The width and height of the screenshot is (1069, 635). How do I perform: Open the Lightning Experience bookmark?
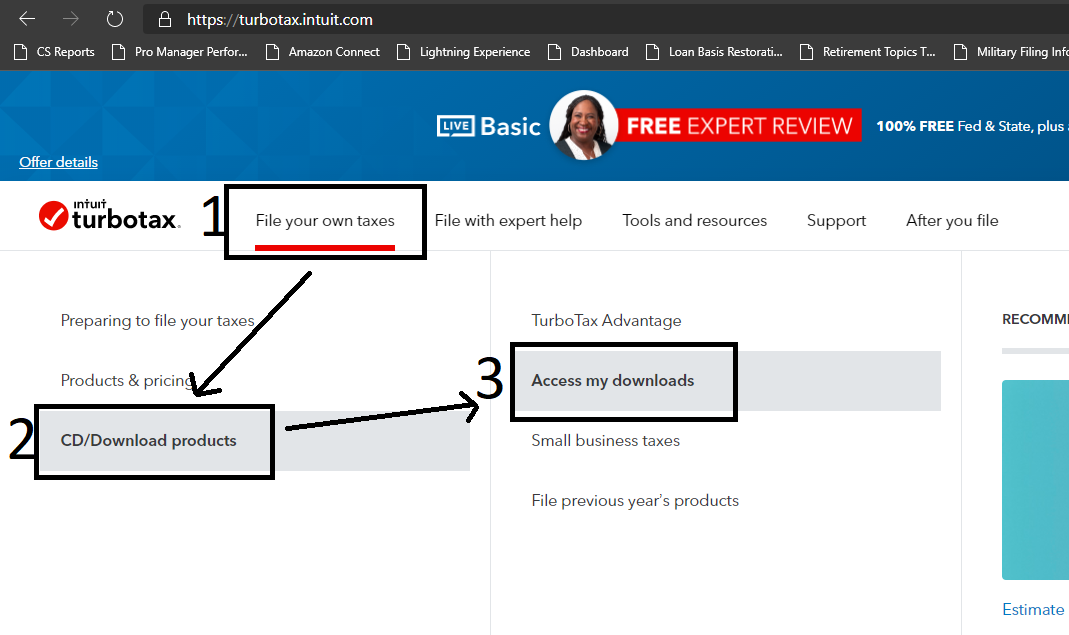(463, 52)
